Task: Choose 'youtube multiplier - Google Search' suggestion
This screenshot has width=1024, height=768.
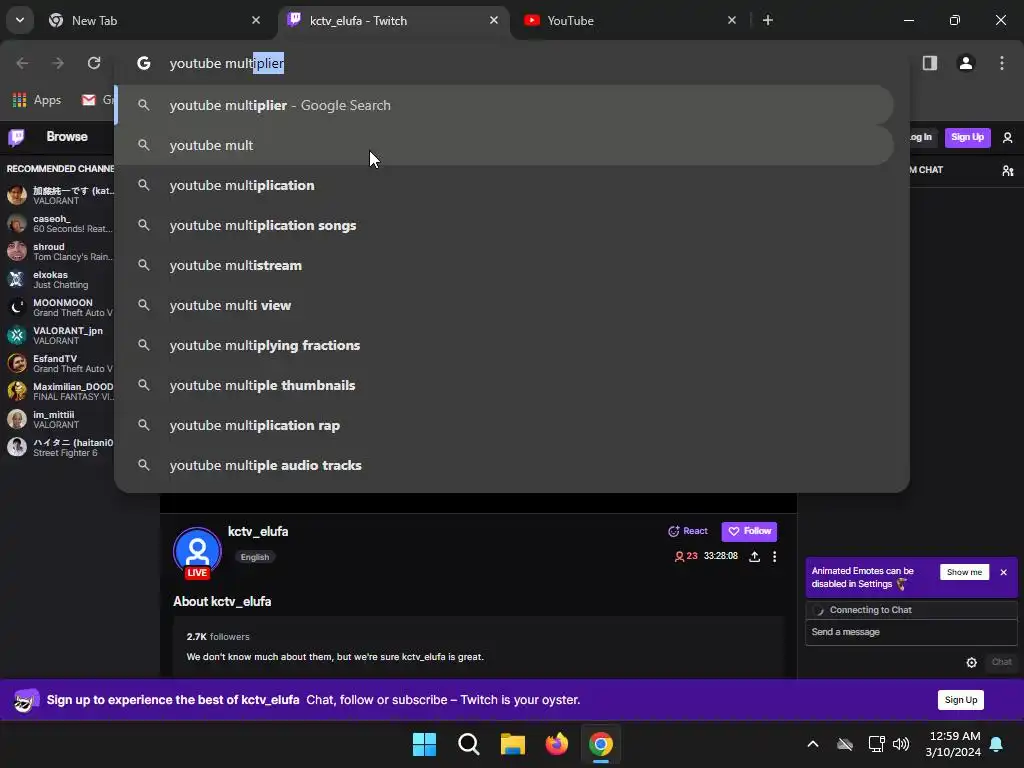Action: (504, 105)
